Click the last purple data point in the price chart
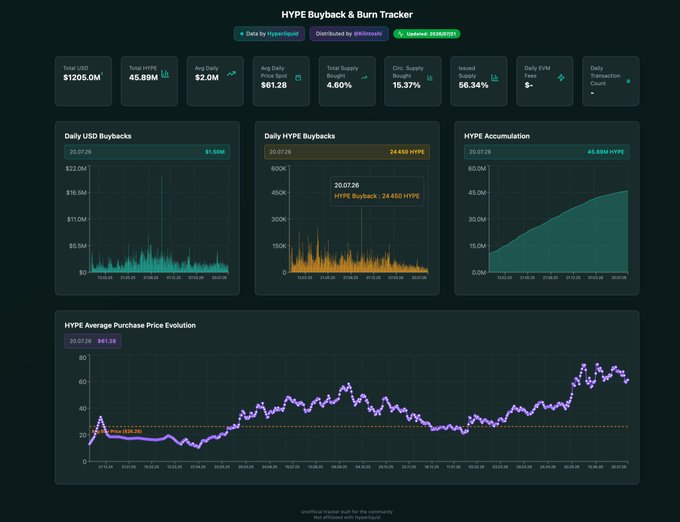The width and height of the screenshot is (680, 522). (x=628, y=380)
